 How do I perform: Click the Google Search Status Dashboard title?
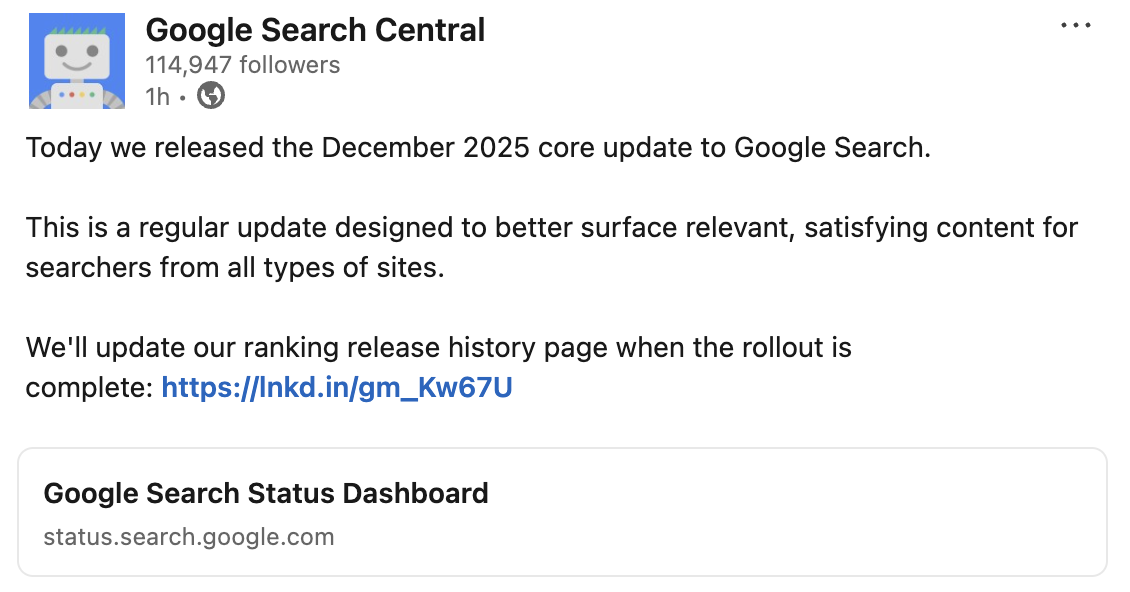click(x=266, y=493)
